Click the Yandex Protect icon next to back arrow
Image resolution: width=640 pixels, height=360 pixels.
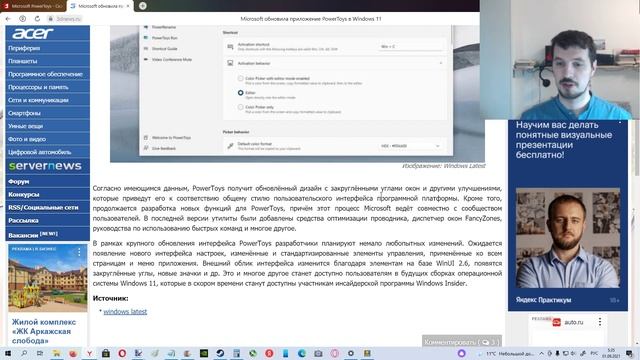tap(23, 19)
